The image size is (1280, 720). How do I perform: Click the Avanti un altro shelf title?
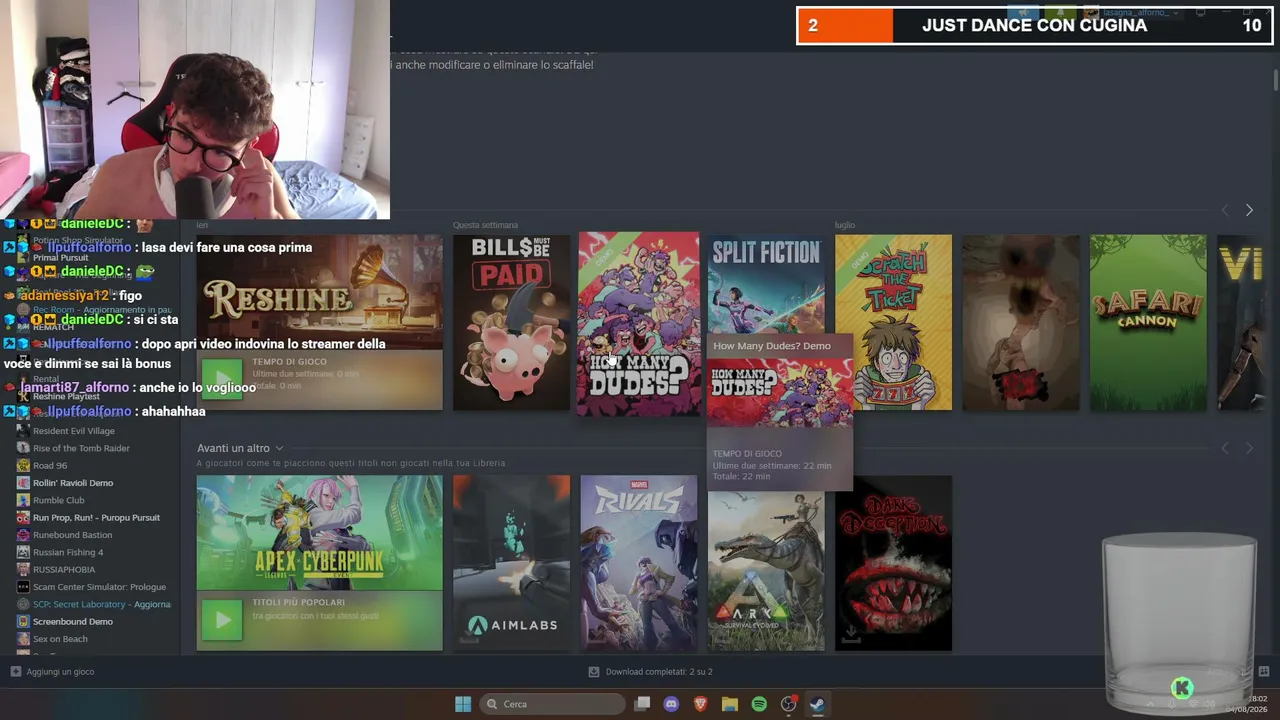pyautogui.click(x=233, y=448)
